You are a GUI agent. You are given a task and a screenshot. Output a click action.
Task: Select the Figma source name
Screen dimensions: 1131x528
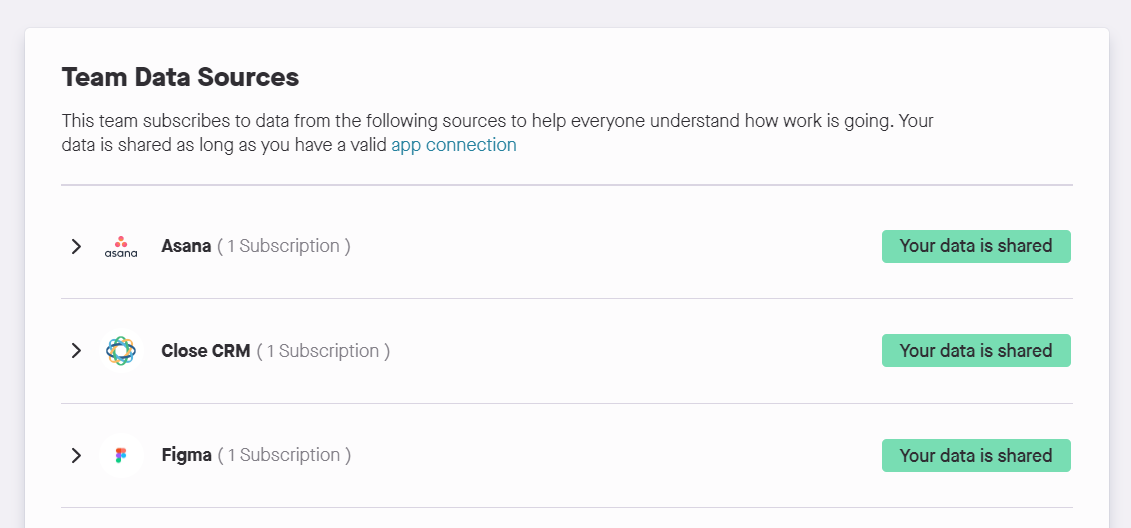pyautogui.click(x=186, y=456)
